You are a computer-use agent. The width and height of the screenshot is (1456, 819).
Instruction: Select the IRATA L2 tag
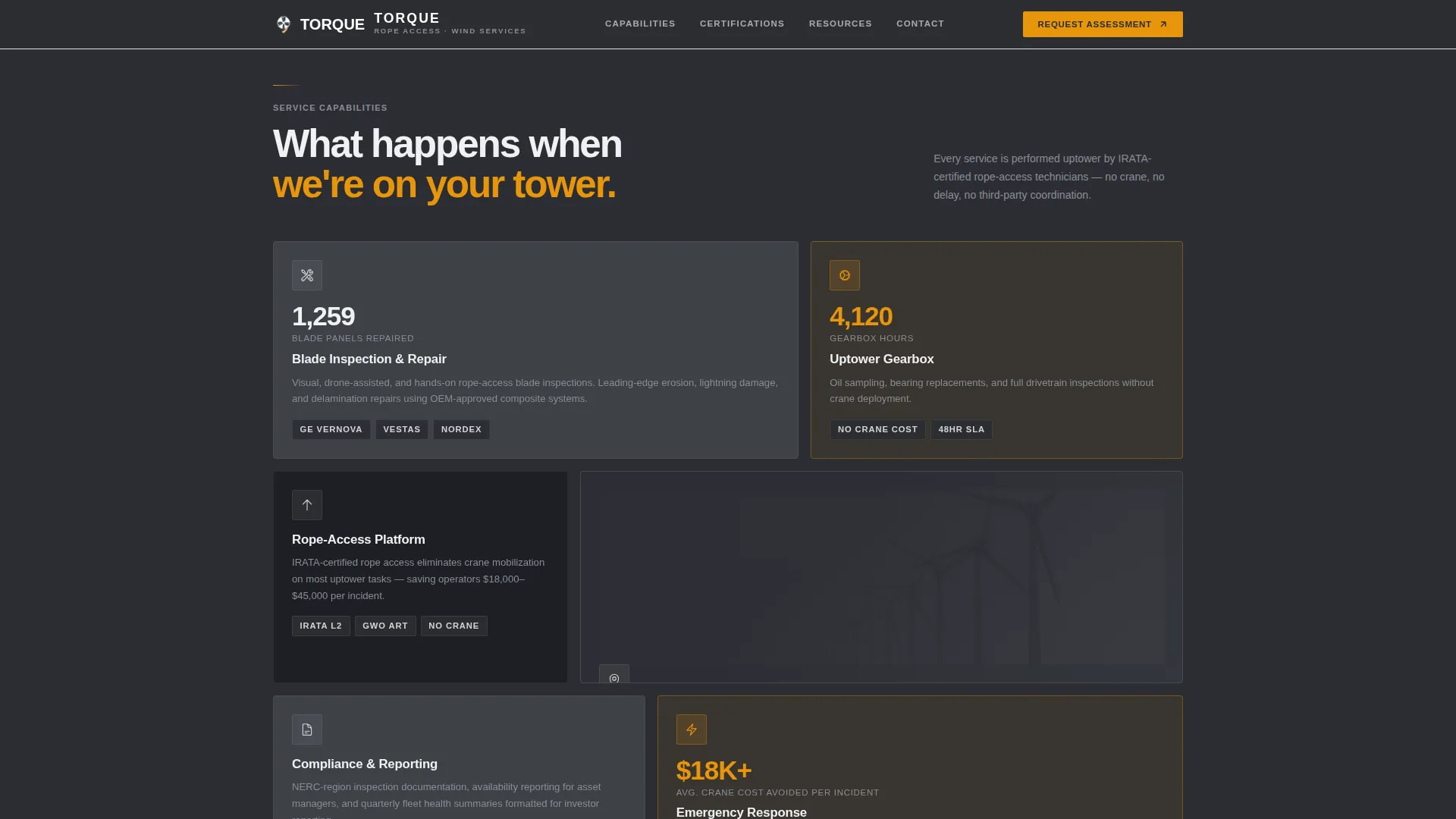(x=321, y=626)
